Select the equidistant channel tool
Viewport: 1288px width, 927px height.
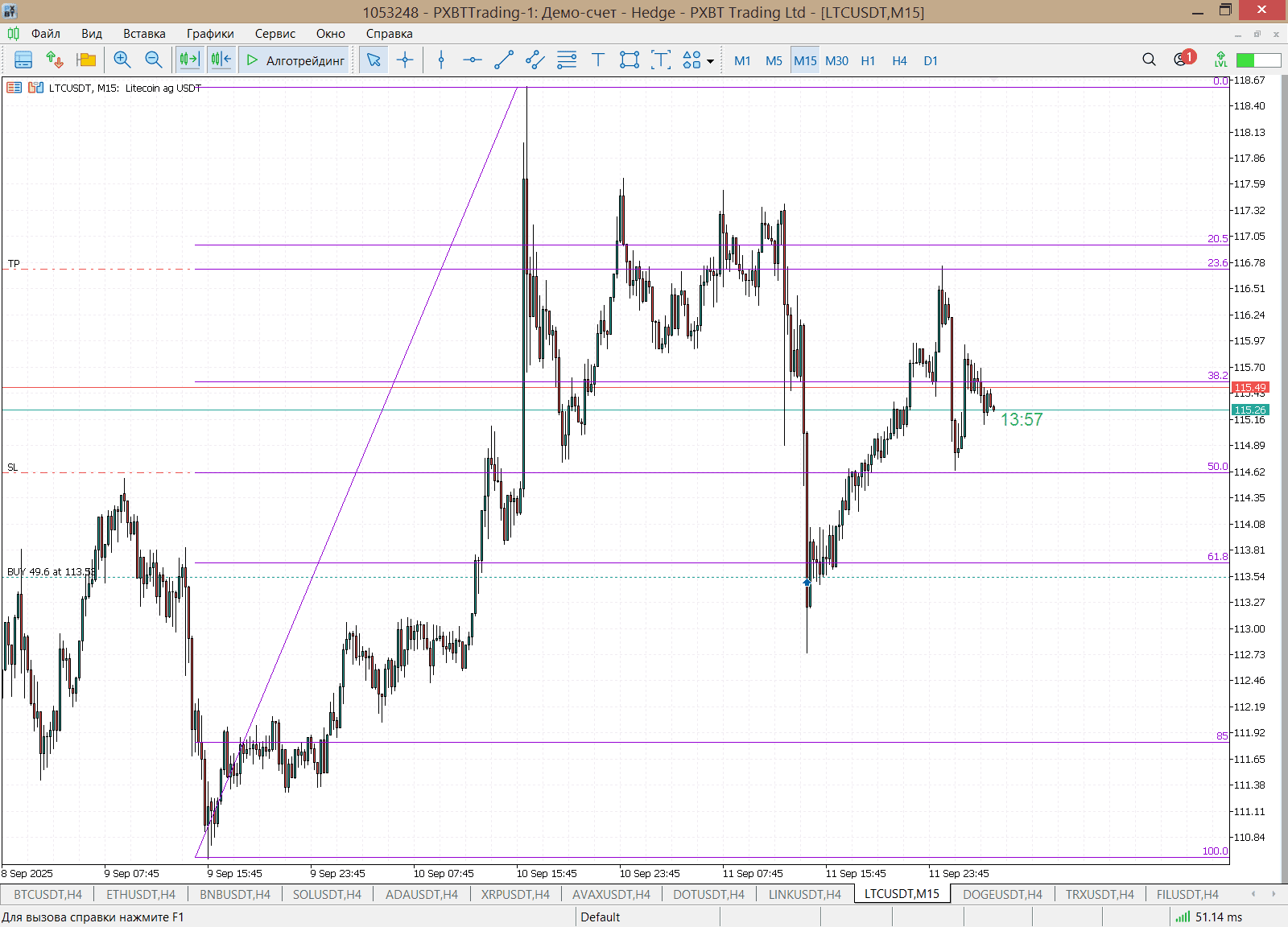pos(535,60)
